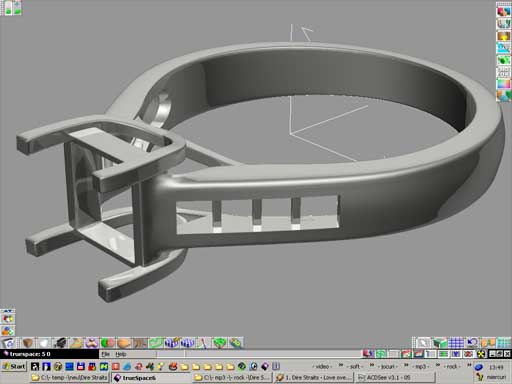
Task: Click the green sphere icon in right toolbar
Action: [503, 60]
